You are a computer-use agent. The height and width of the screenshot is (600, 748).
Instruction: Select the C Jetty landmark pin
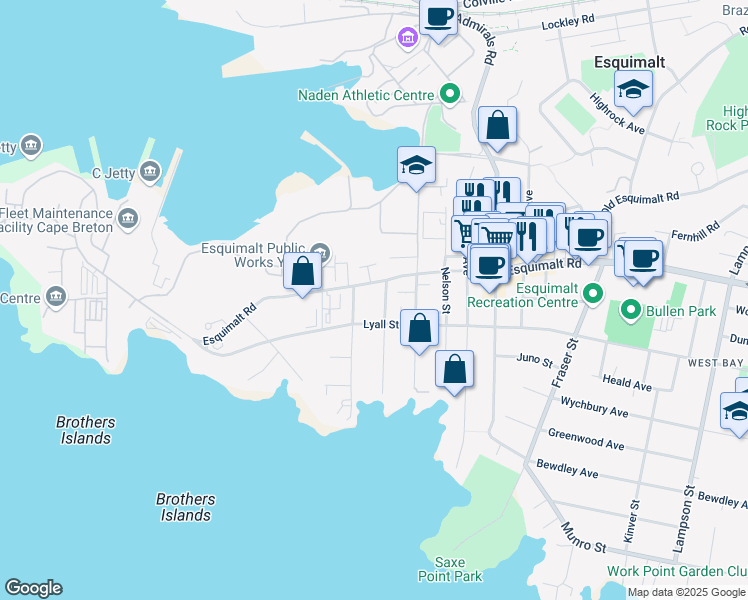click(150, 171)
